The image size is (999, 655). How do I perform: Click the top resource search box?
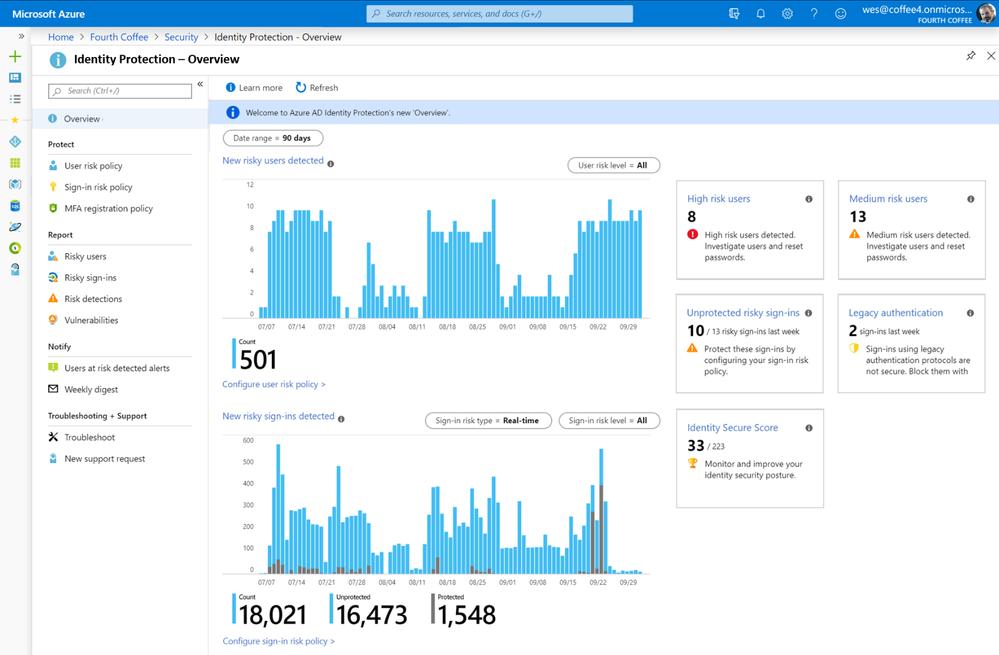pos(500,13)
